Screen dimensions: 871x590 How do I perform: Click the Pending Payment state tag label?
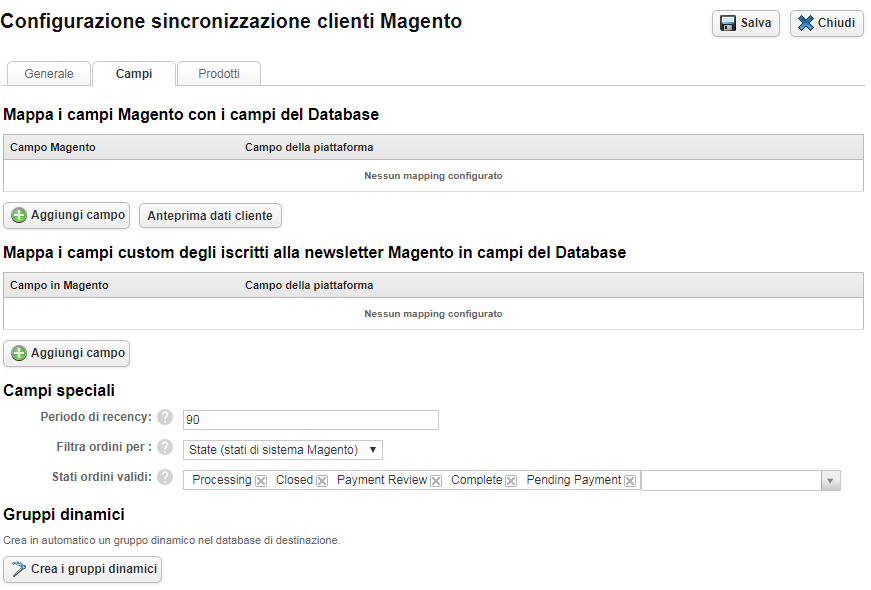[x=574, y=480]
